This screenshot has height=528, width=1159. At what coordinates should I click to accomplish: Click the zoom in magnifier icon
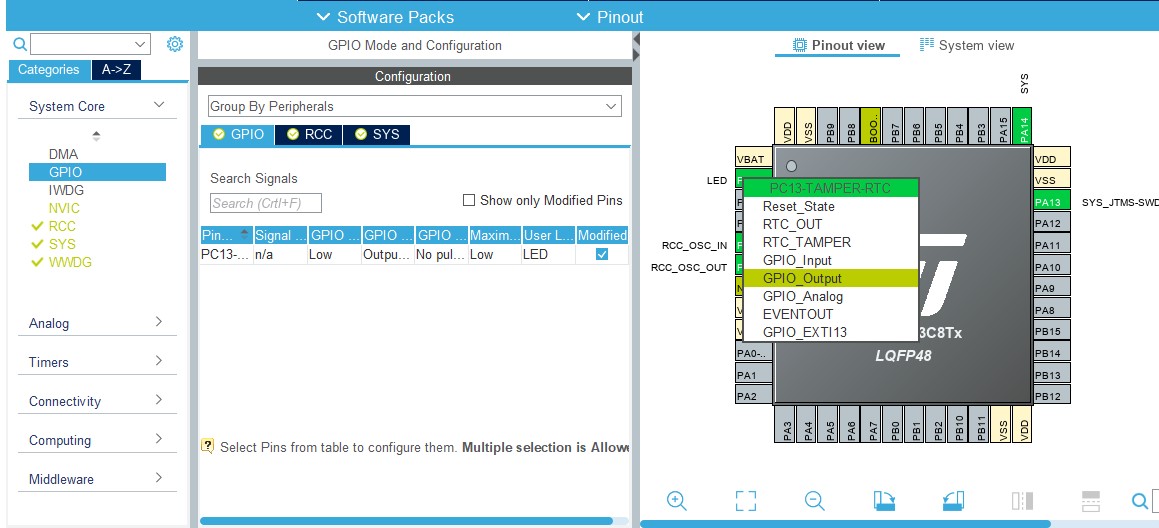point(677,501)
